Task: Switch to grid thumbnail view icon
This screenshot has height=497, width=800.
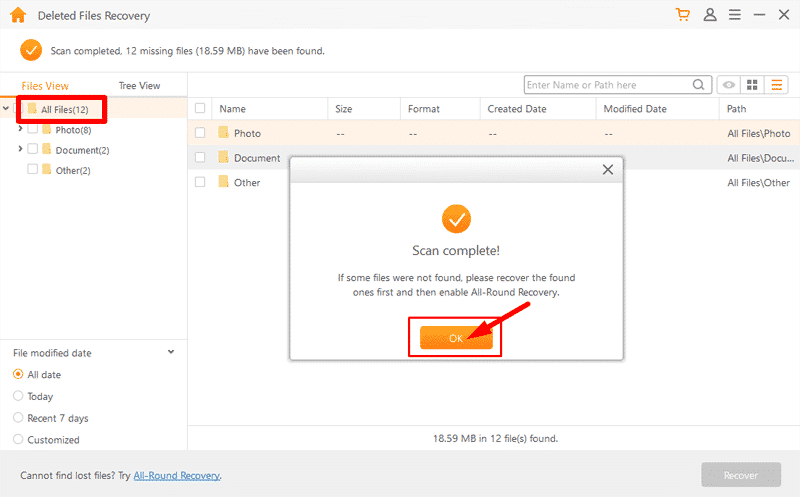Action: (x=752, y=85)
